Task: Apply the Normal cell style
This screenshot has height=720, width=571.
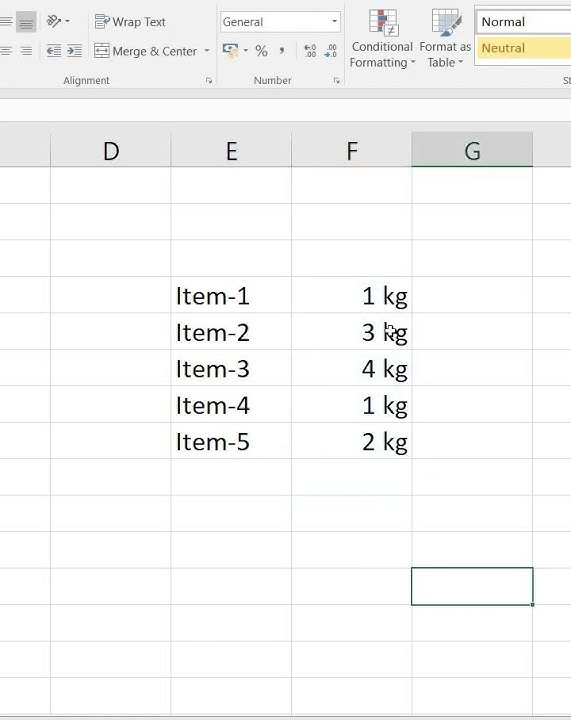Action: (524, 22)
